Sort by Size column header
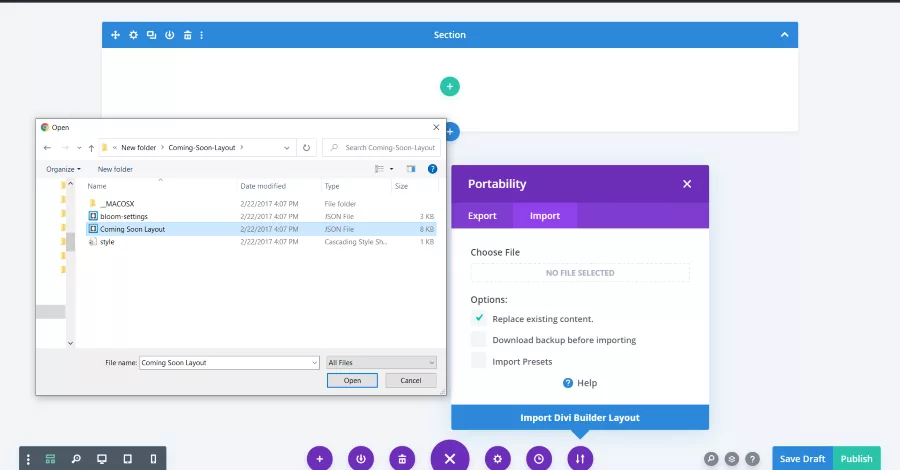Image resolution: width=900 pixels, height=470 pixels. [x=401, y=186]
